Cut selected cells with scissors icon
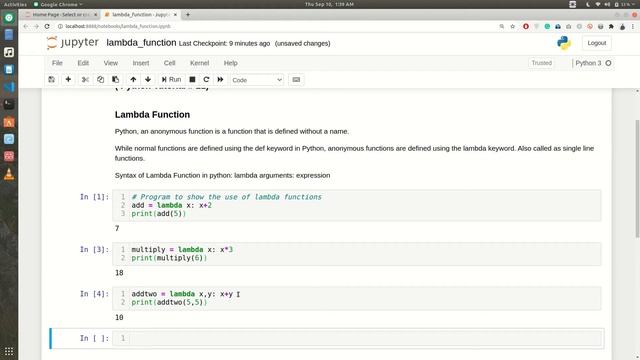This screenshot has height=360, width=640. click(85, 80)
